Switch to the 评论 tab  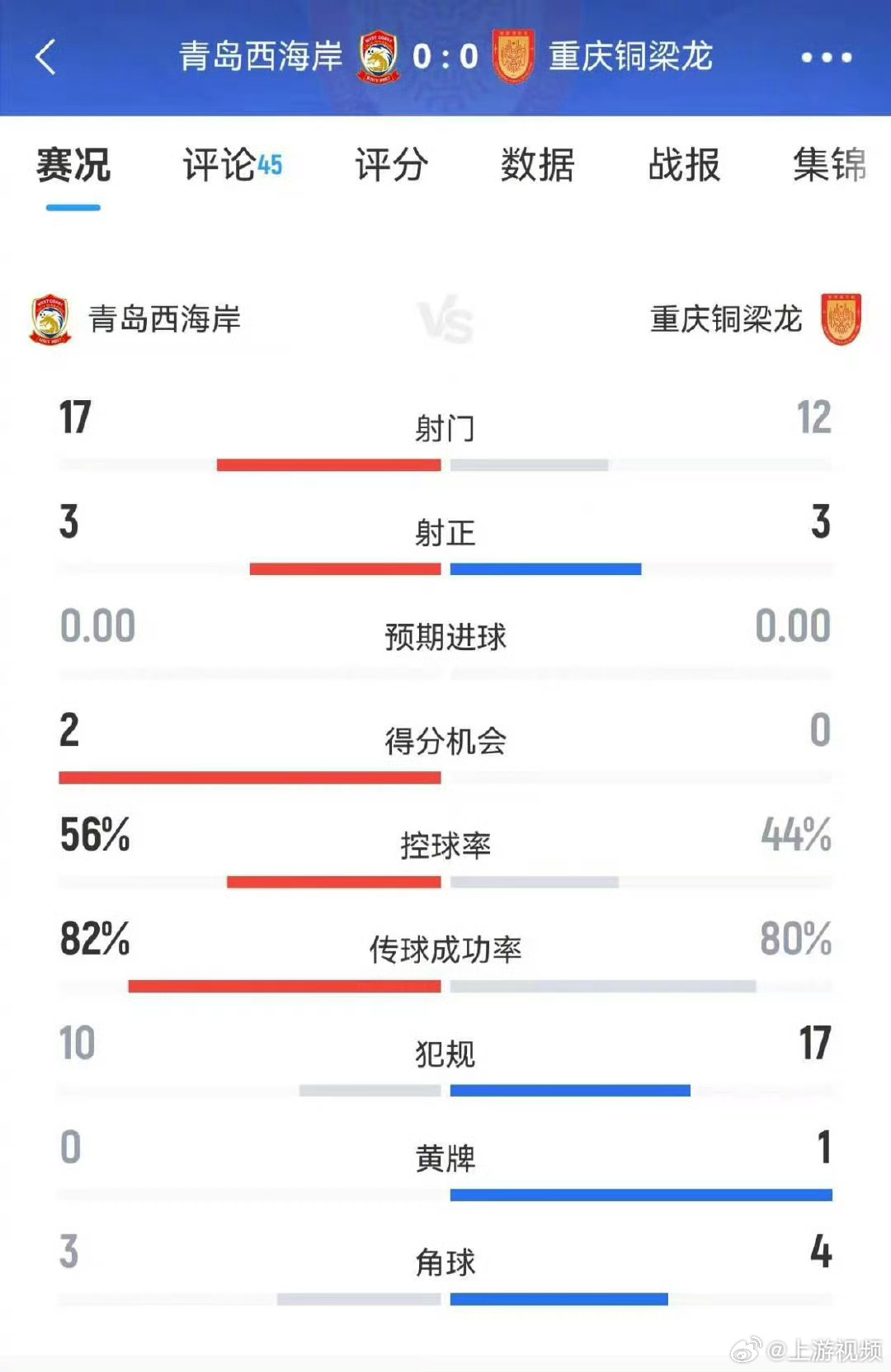pos(232,164)
